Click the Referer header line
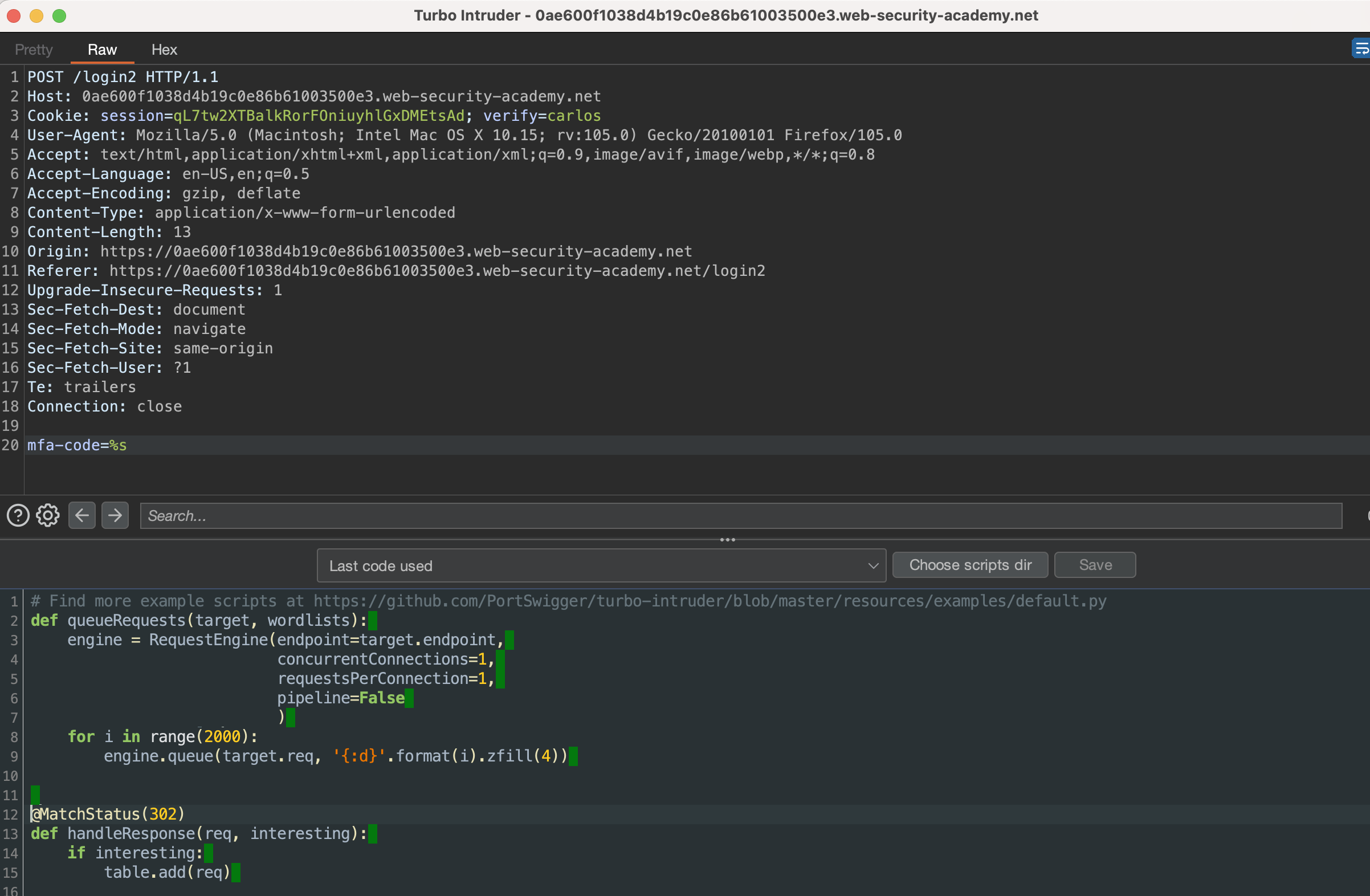The height and width of the screenshot is (896, 1370). coord(397,271)
